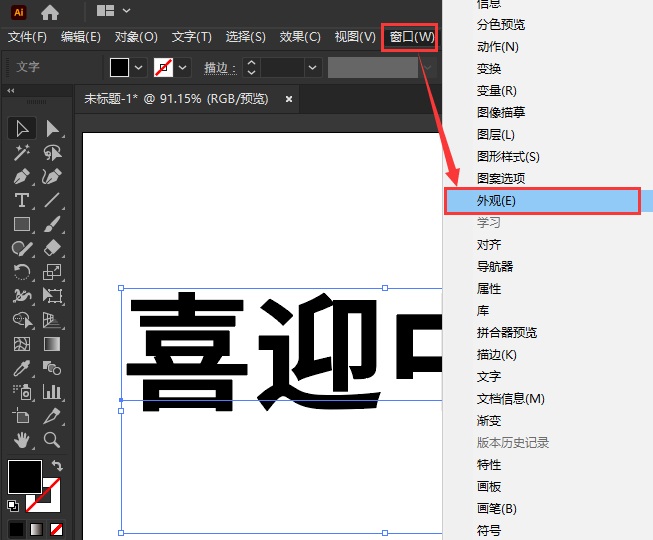The image size is (653, 540).
Task: Select the Lasso tool
Action: pyautogui.click(x=52, y=152)
